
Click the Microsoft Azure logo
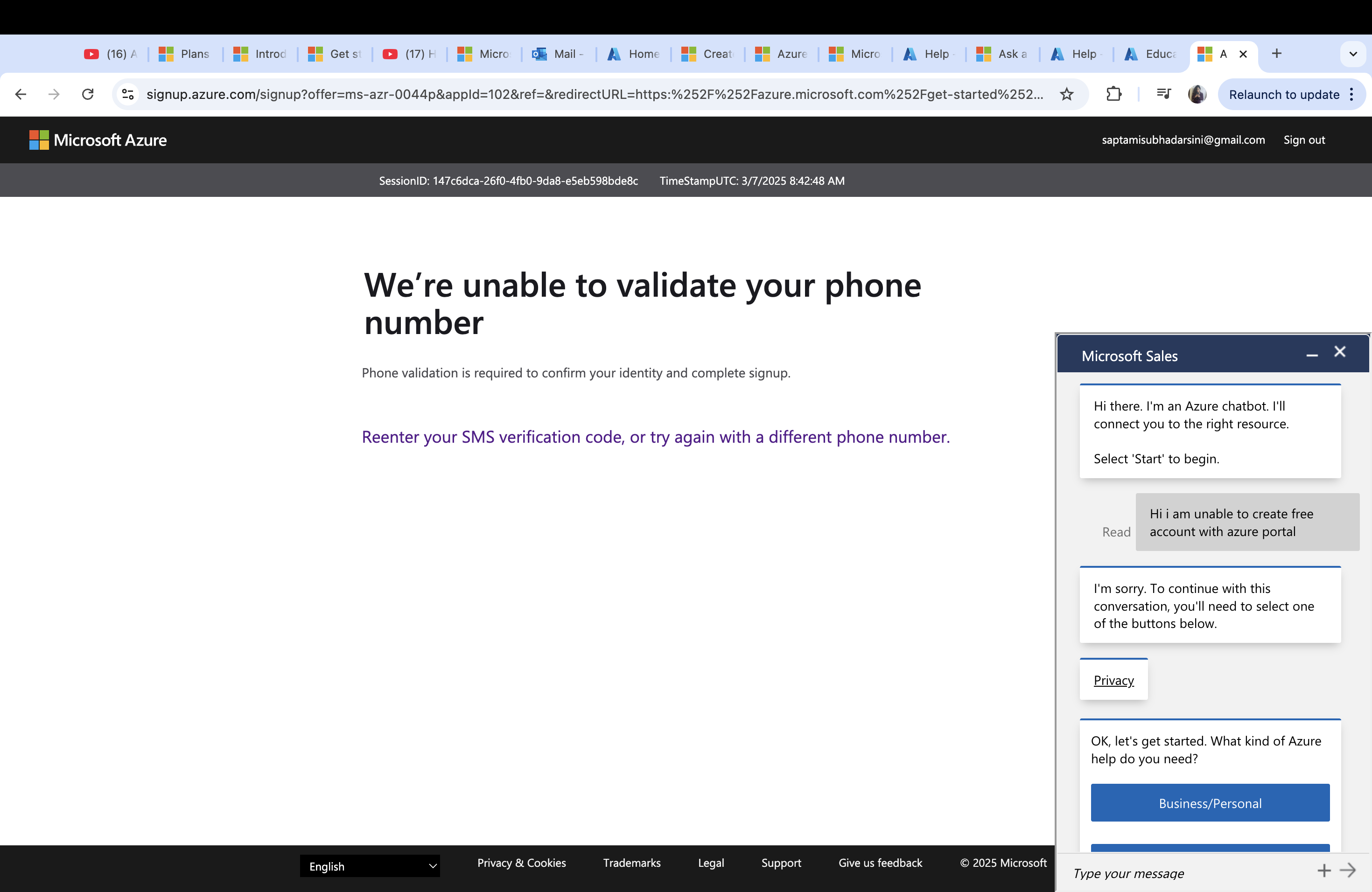[x=98, y=140]
